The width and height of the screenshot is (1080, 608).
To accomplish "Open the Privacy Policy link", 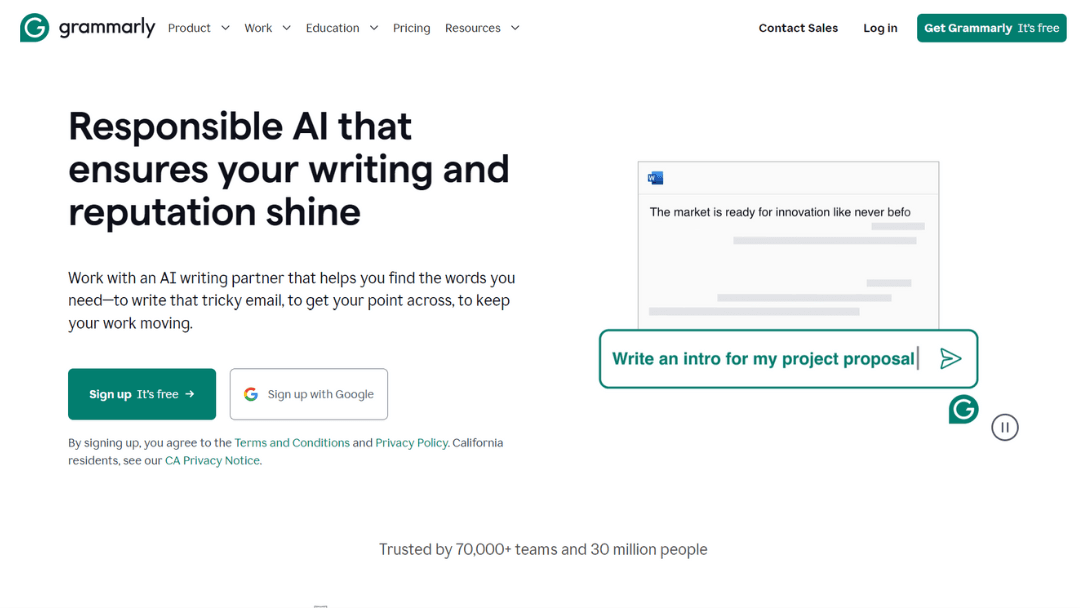I will click(411, 443).
